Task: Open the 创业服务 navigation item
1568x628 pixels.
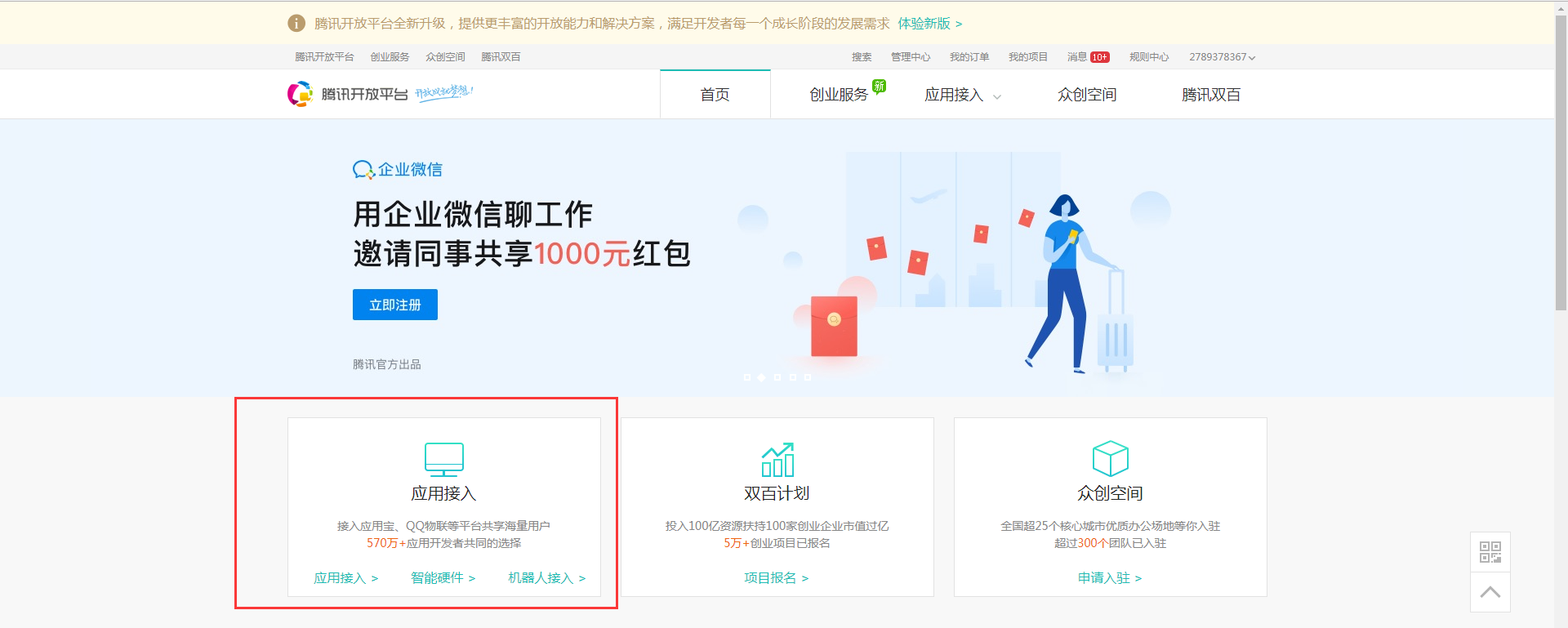Action: click(839, 95)
